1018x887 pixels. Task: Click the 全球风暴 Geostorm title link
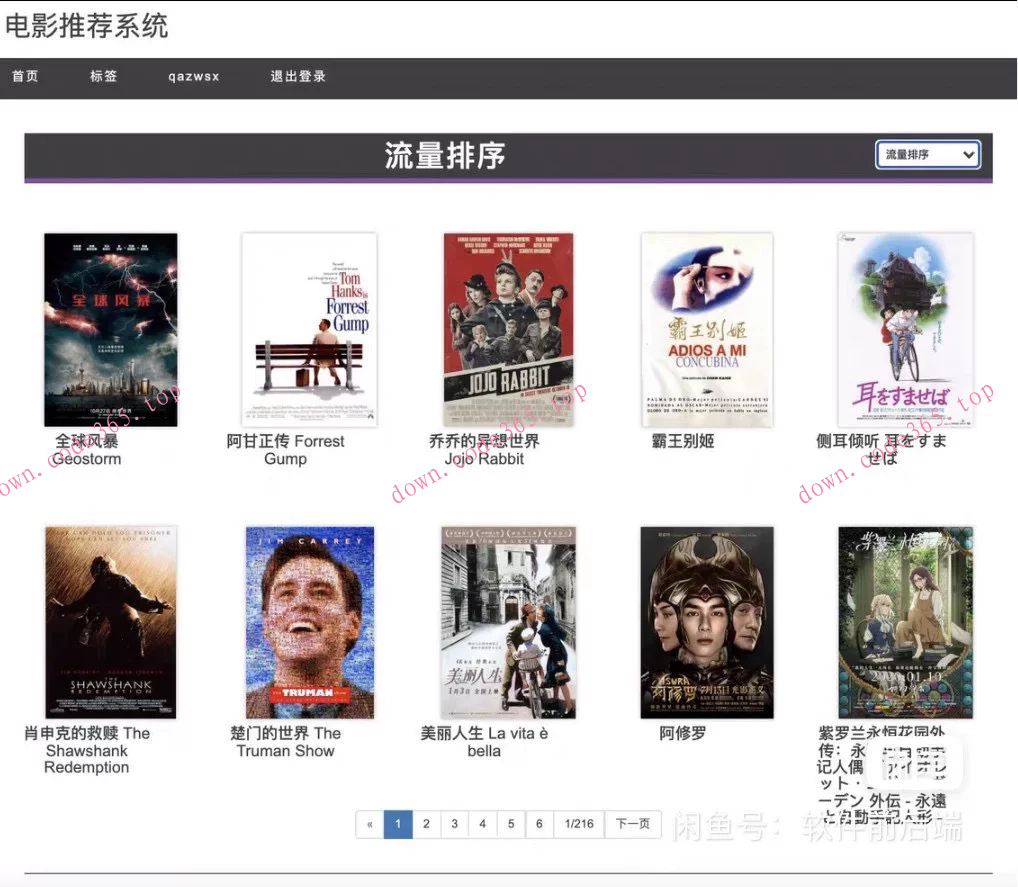(87, 450)
